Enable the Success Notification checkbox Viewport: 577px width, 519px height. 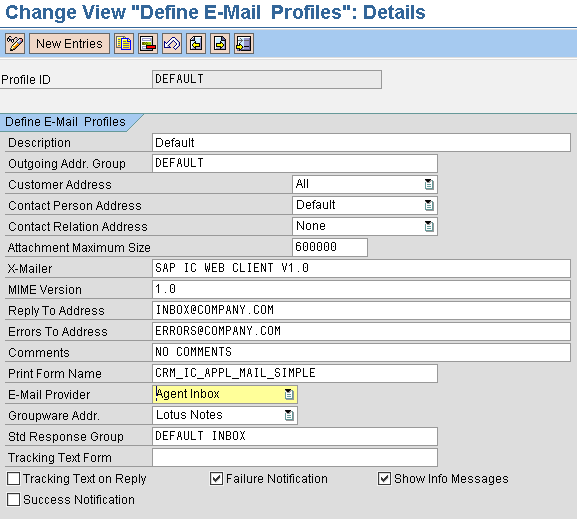(14, 499)
